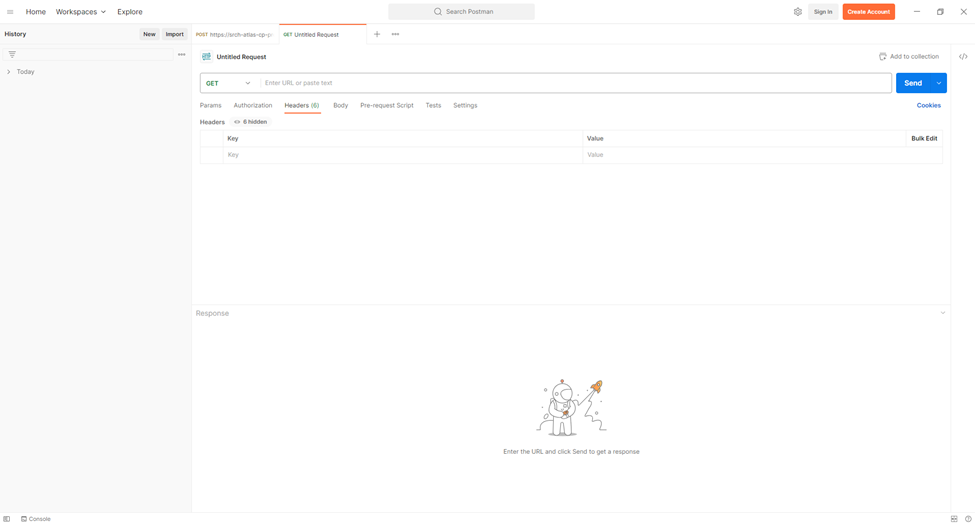Show the 6 hidden headers
Screen dimensions: 975x525
coord(251,122)
